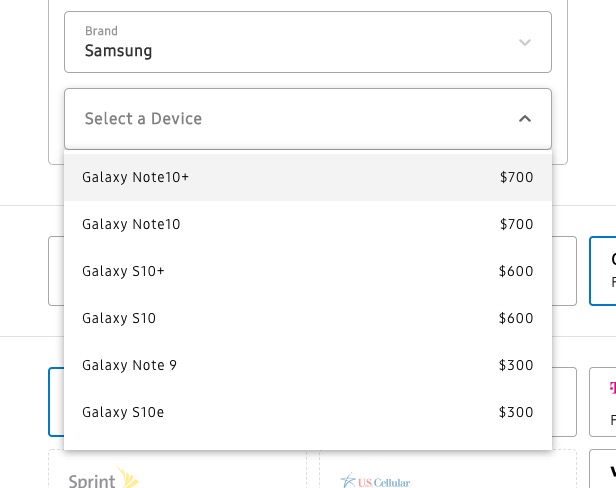The image size is (616, 488).
Task: Click the $600 price beside Galaxy S10+
Action: (516, 271)
